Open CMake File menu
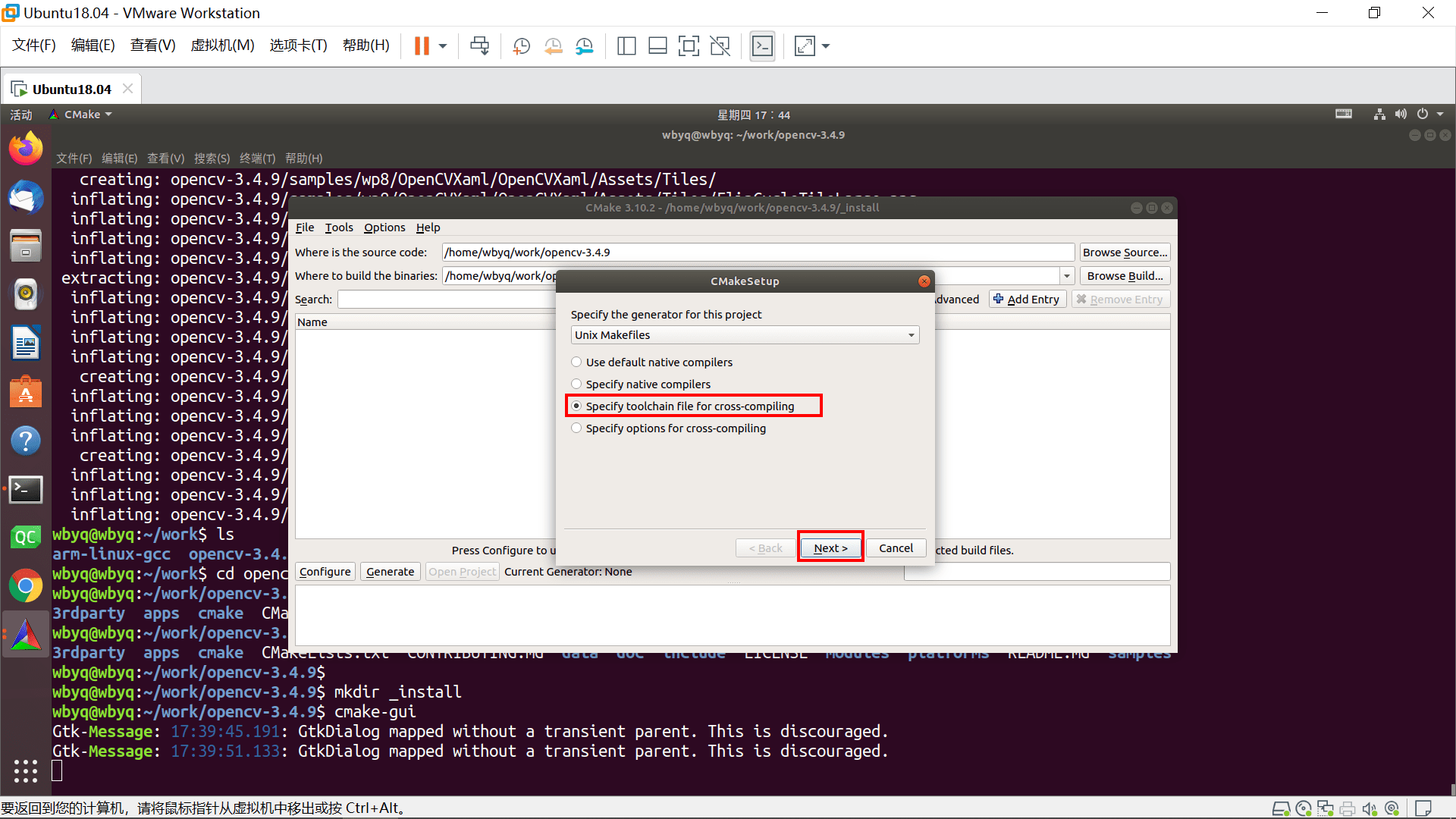Screen dimensions: 1456x819 305,227
